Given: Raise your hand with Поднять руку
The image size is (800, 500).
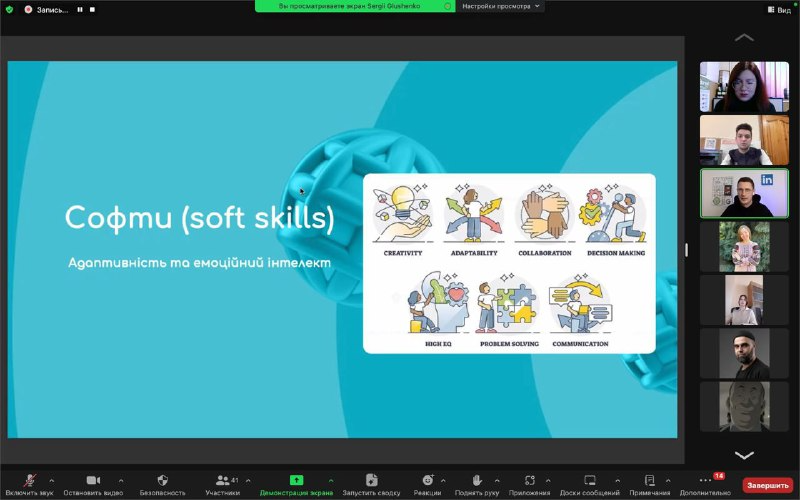Looking at the screenshot, I should 478,481.
